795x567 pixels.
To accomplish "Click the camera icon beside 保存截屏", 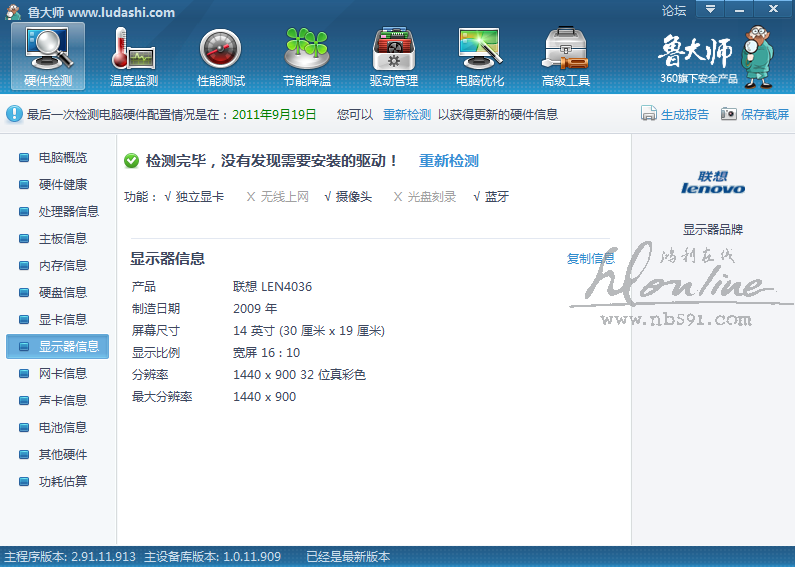I will click(729, 114).
